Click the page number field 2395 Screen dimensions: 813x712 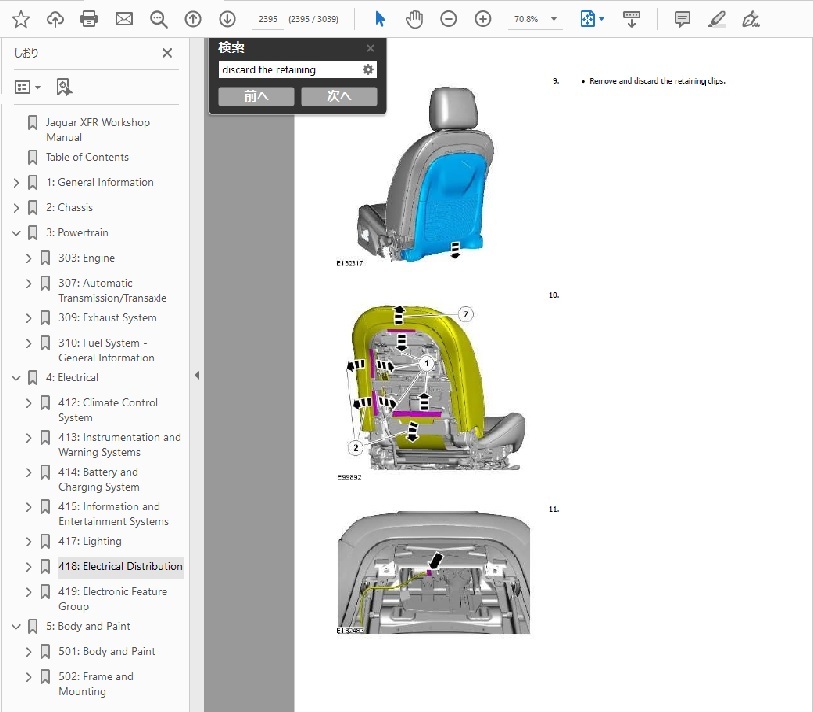coord(268,19)
